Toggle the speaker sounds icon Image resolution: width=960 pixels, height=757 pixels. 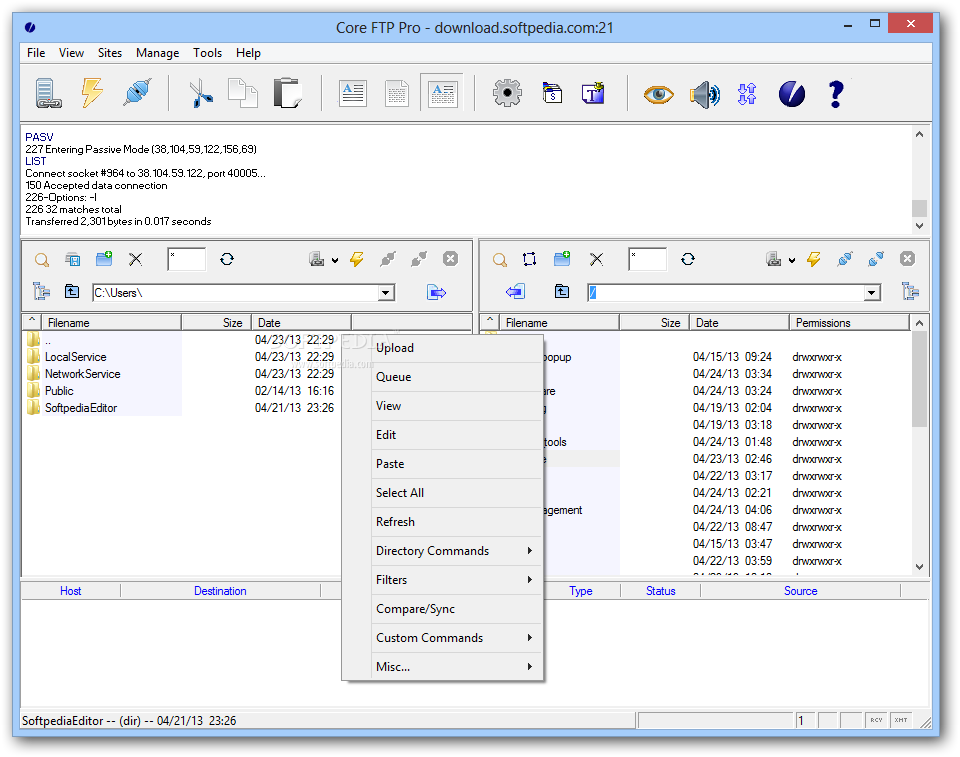(x=705, y=94)
